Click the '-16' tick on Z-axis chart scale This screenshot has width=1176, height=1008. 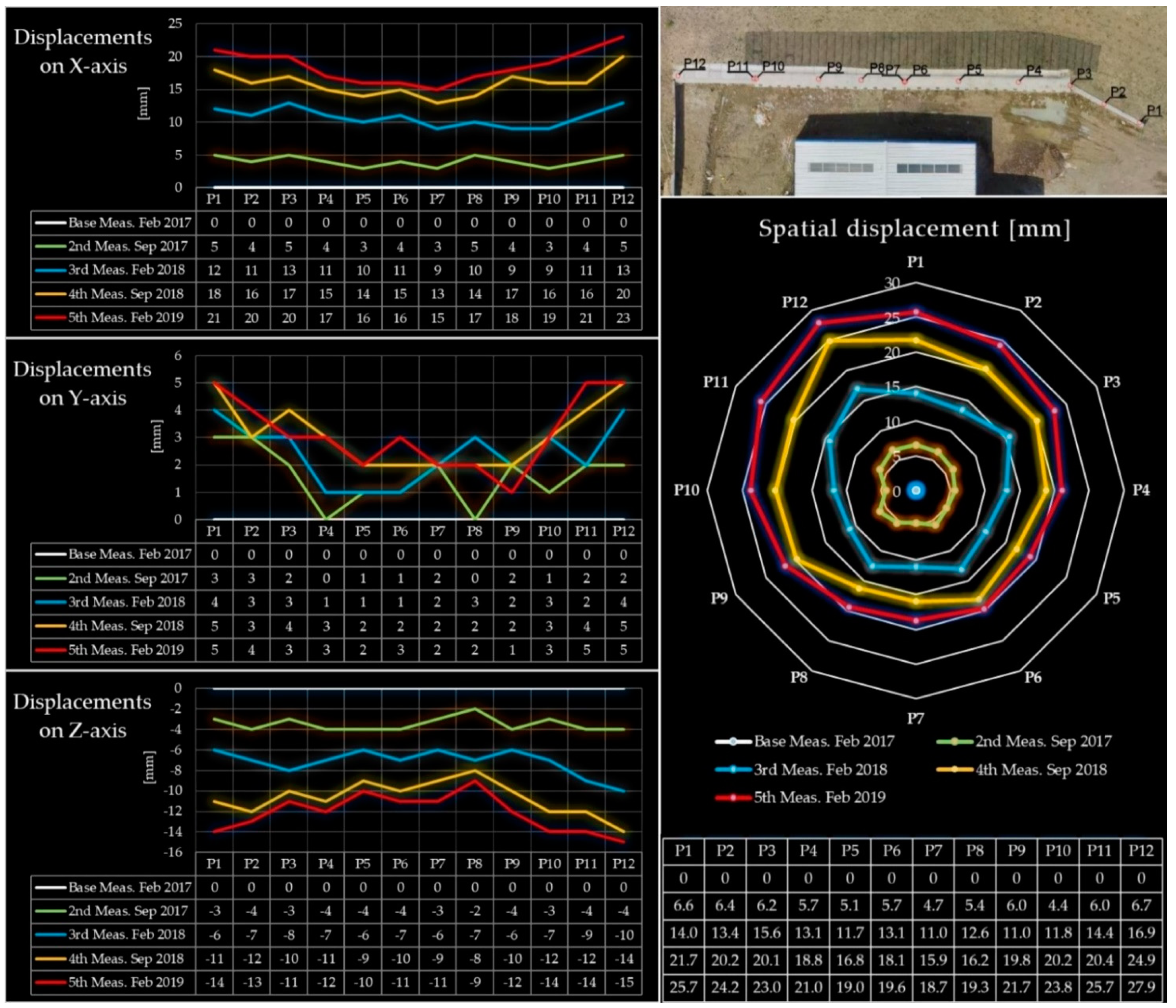point(173,852)
